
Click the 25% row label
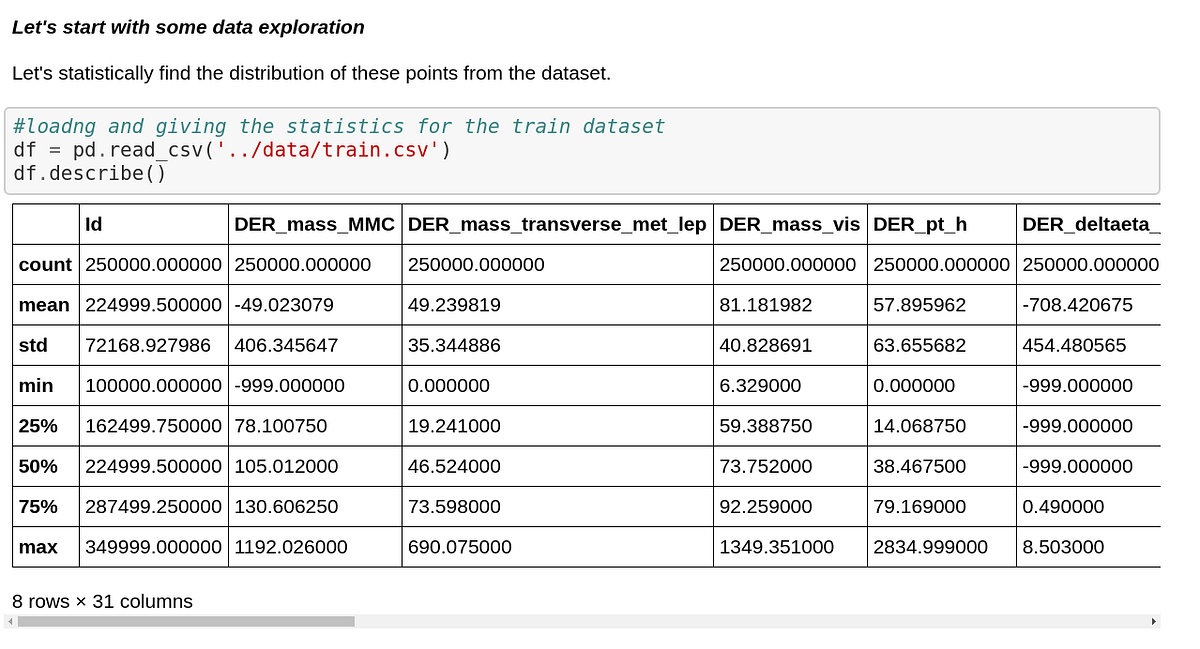[42, 426]
